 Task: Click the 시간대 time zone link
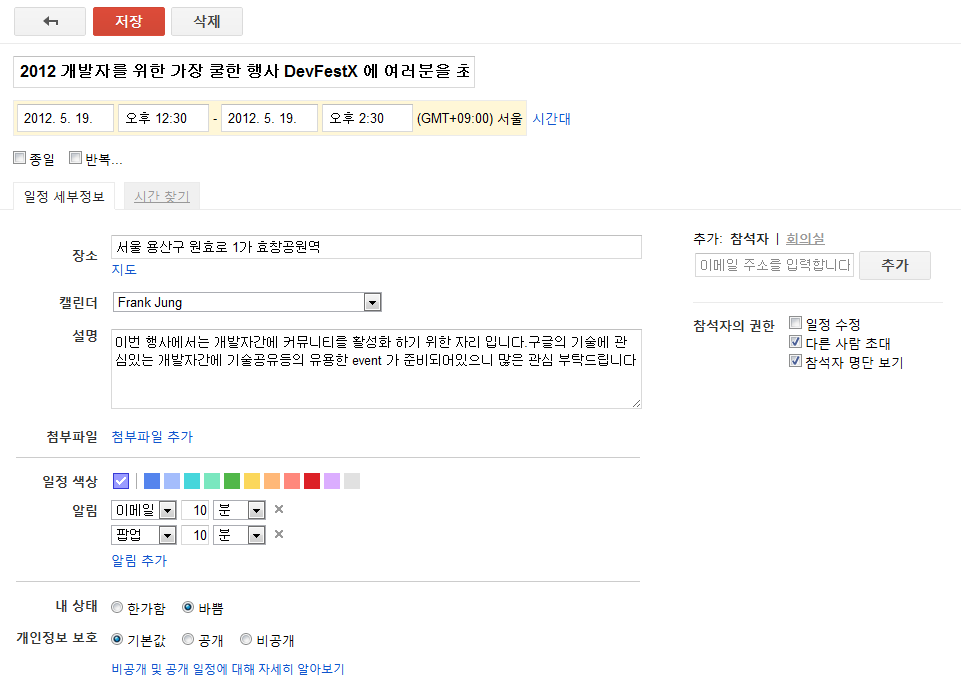(x=551, y=119)
